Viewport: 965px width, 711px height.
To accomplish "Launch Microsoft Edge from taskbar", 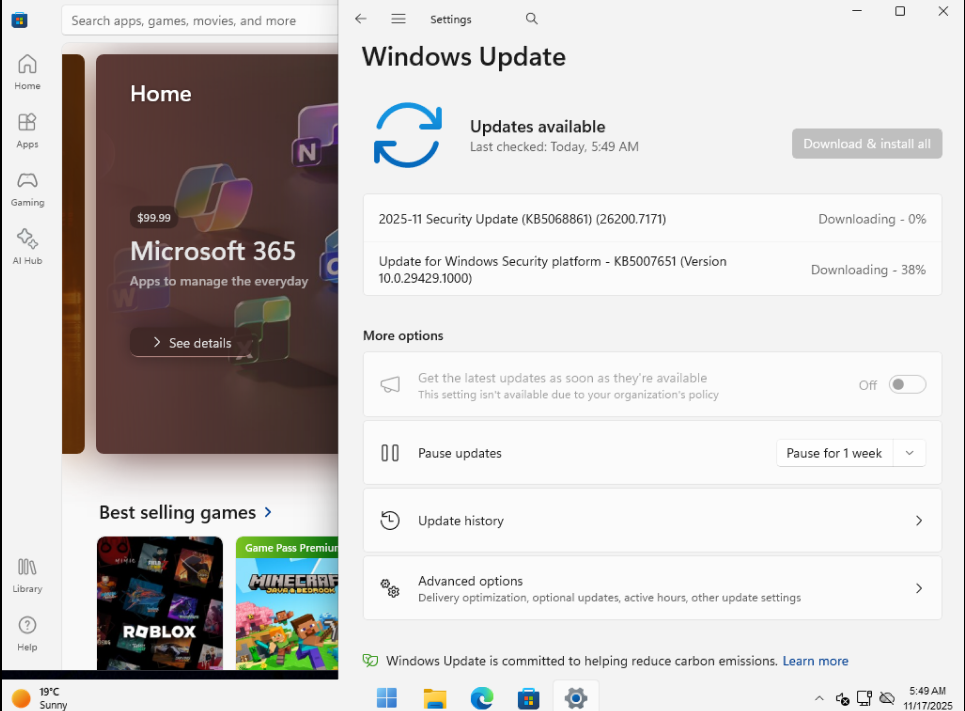I will (x=482, y=698).
